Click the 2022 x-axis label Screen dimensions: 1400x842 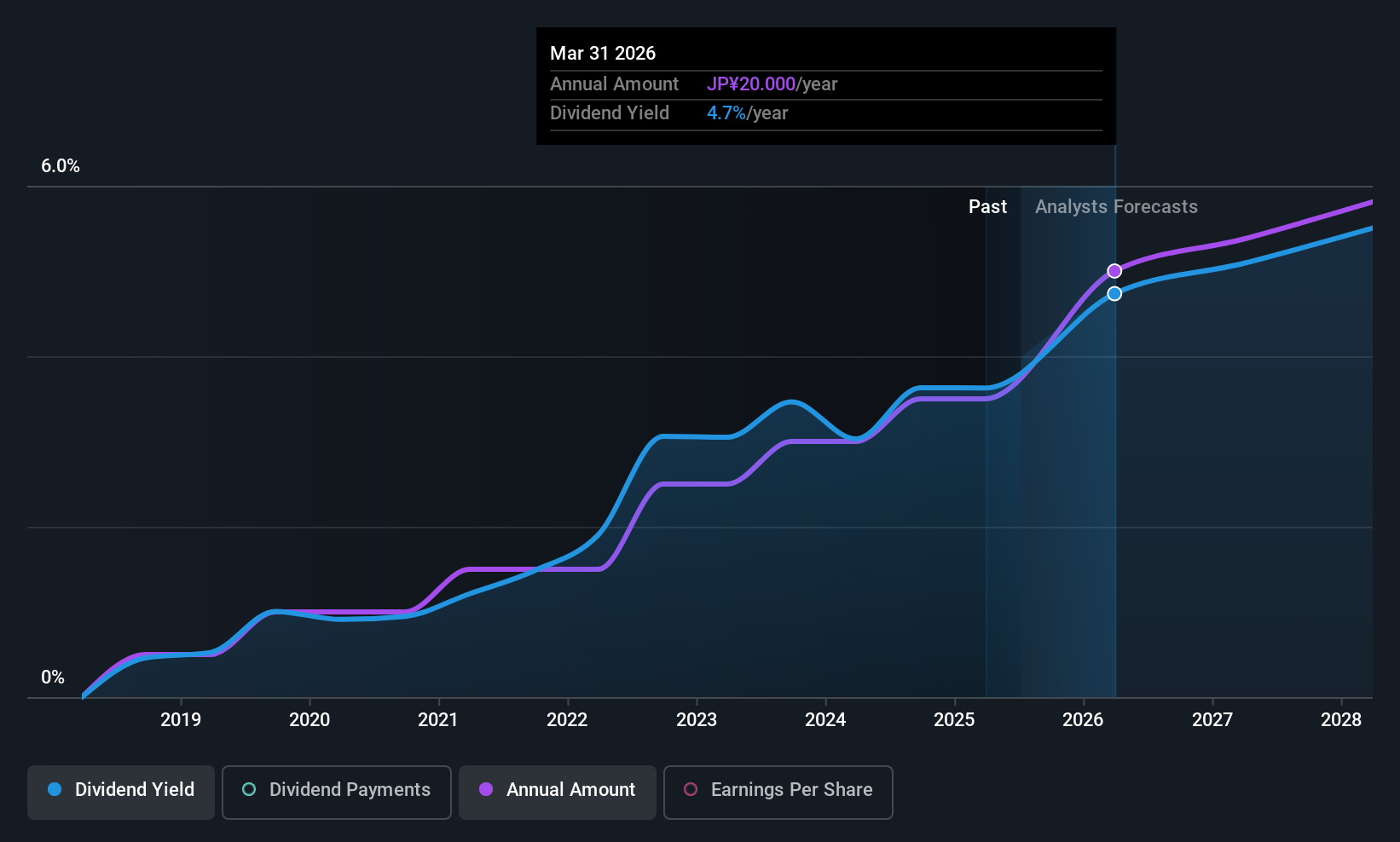pos(567,719)
